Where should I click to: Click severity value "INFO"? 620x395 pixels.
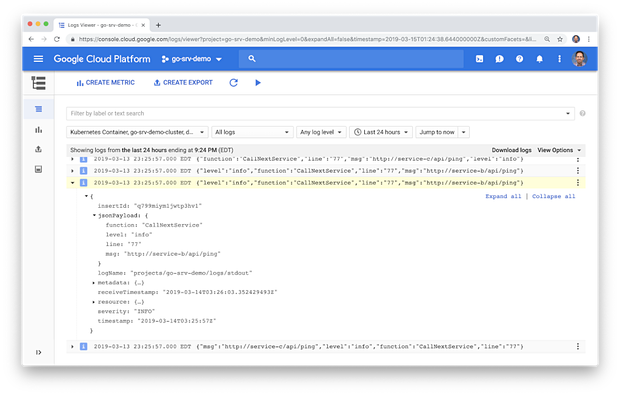tap(144, 311)
